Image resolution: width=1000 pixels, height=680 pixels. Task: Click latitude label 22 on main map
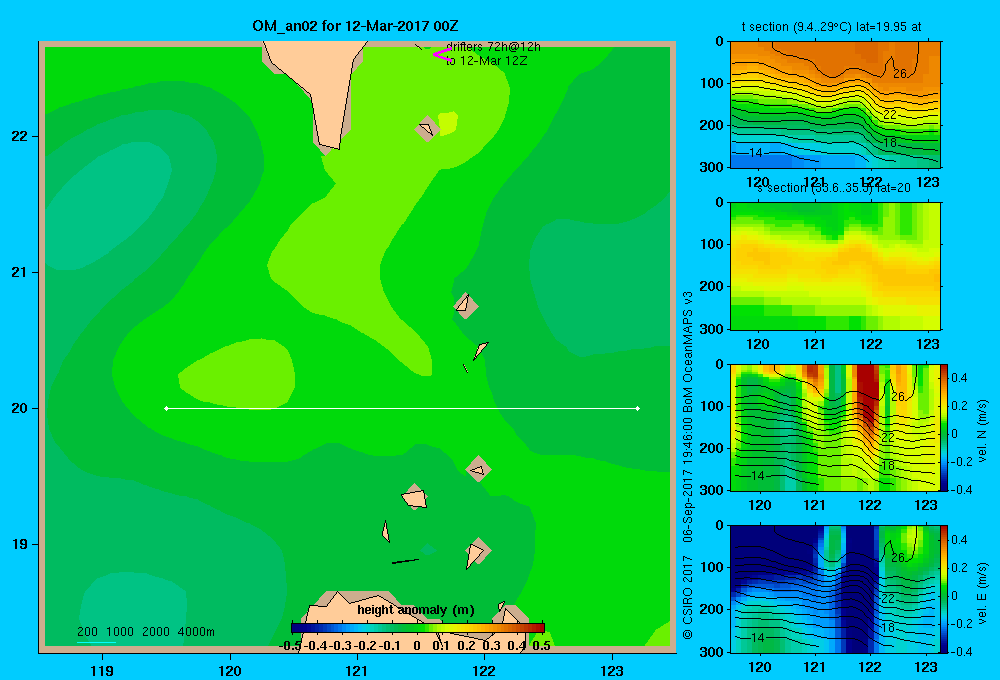click(x=20, y=137)
